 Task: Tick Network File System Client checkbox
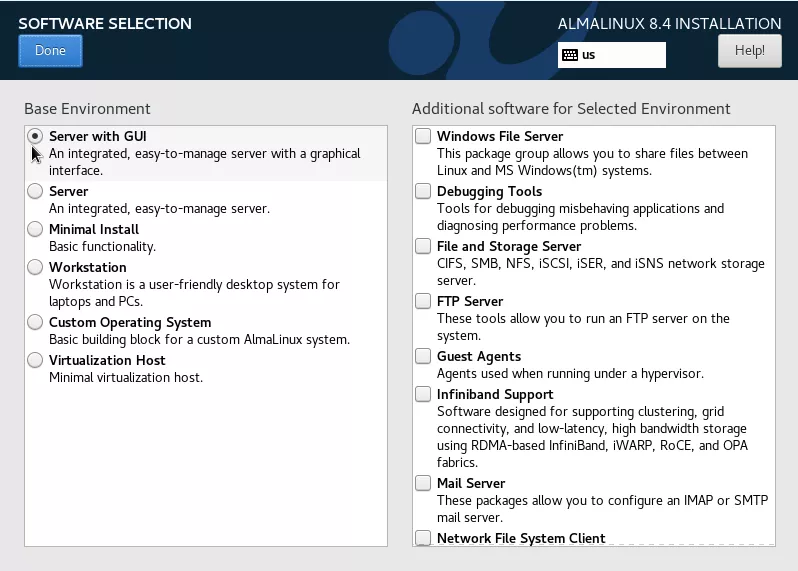[x=423, y=537]
